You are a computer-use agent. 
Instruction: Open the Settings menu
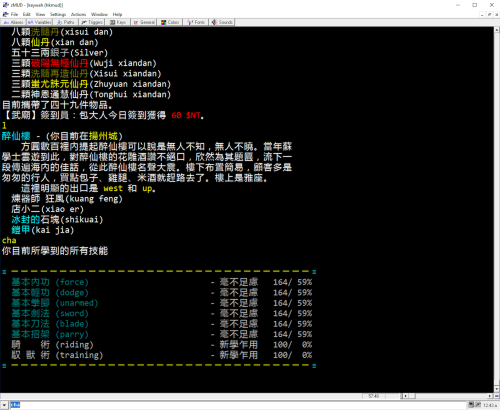(58, 14)
